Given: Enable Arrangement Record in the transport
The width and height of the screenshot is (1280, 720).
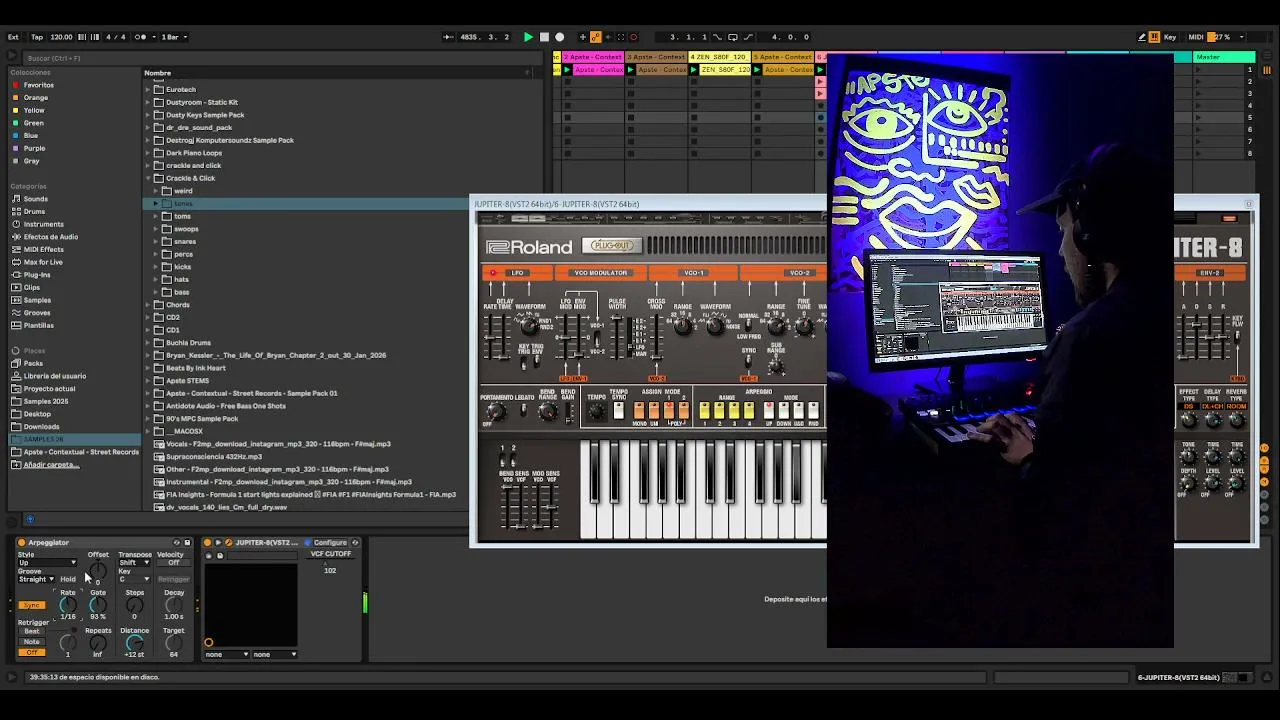Looking at the screenshot, I should tap(559, 37).
